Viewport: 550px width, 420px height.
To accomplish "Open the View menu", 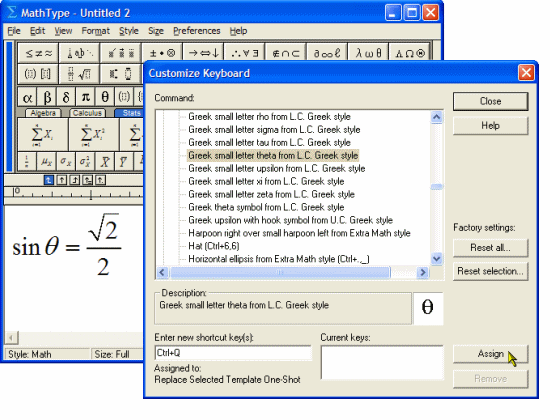I will tap(63, 31).
